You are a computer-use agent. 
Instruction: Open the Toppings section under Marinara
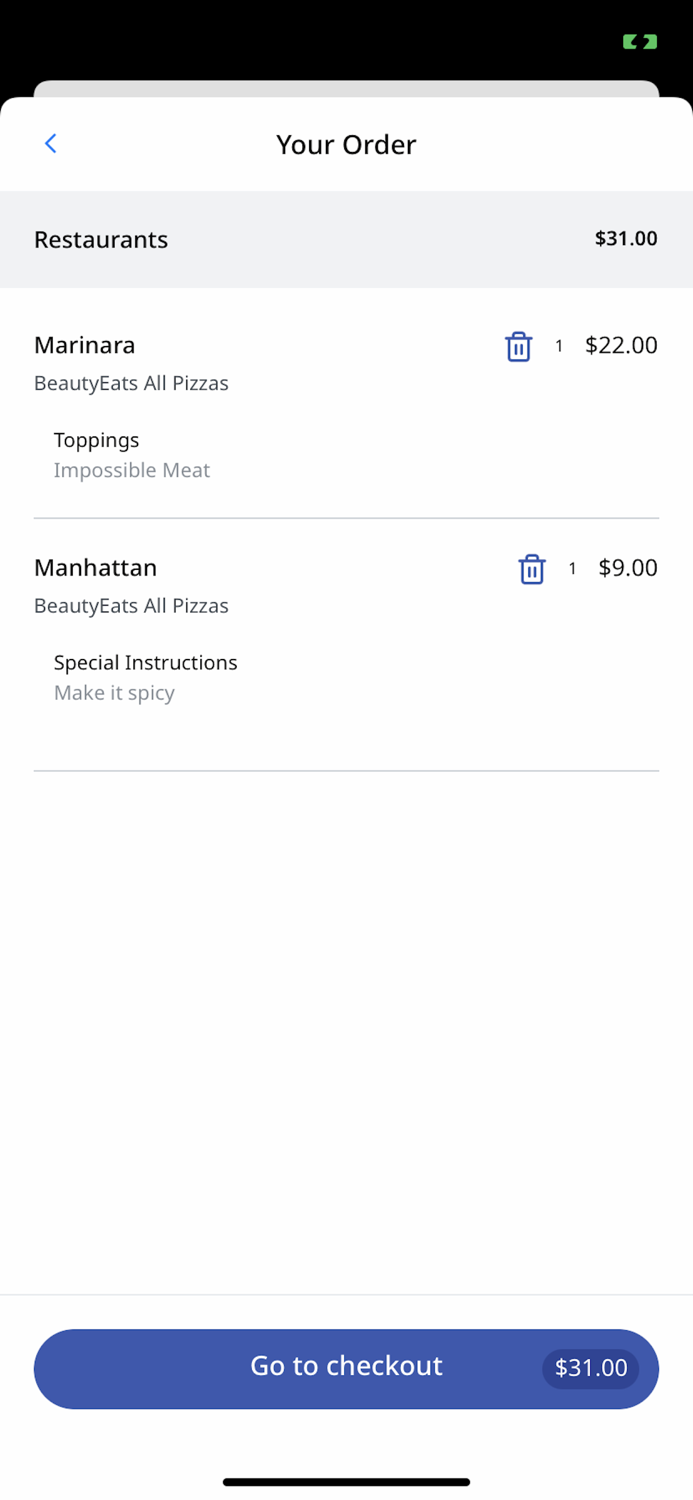tap(96, 440)
